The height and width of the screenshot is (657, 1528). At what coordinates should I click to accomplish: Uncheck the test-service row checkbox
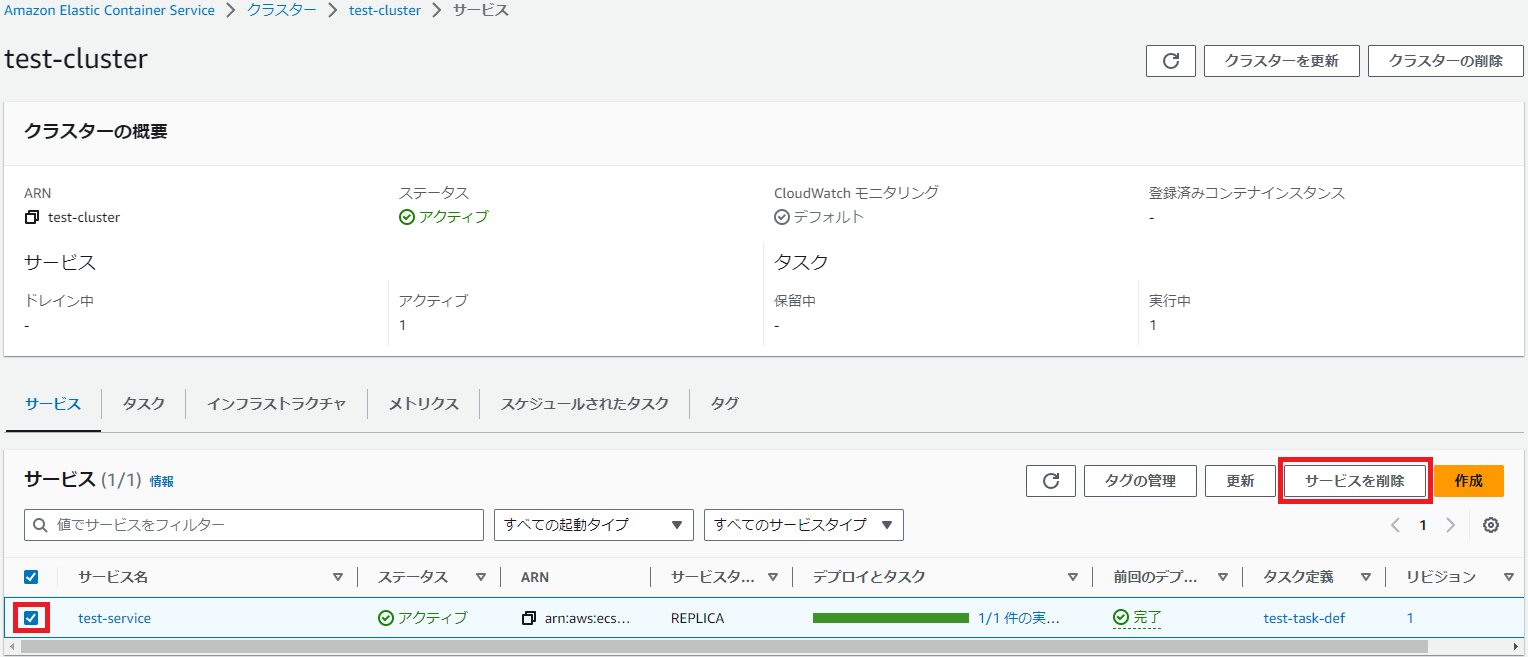point(31,618)
